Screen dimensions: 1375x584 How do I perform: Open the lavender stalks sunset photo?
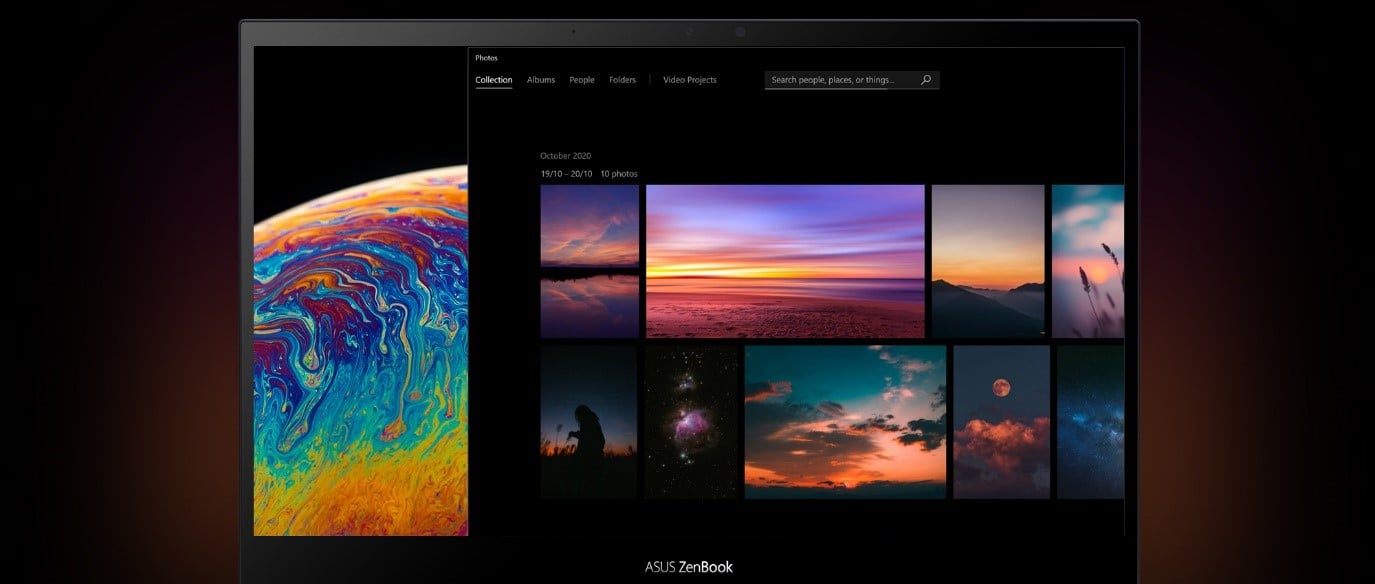pos(1088,261)
